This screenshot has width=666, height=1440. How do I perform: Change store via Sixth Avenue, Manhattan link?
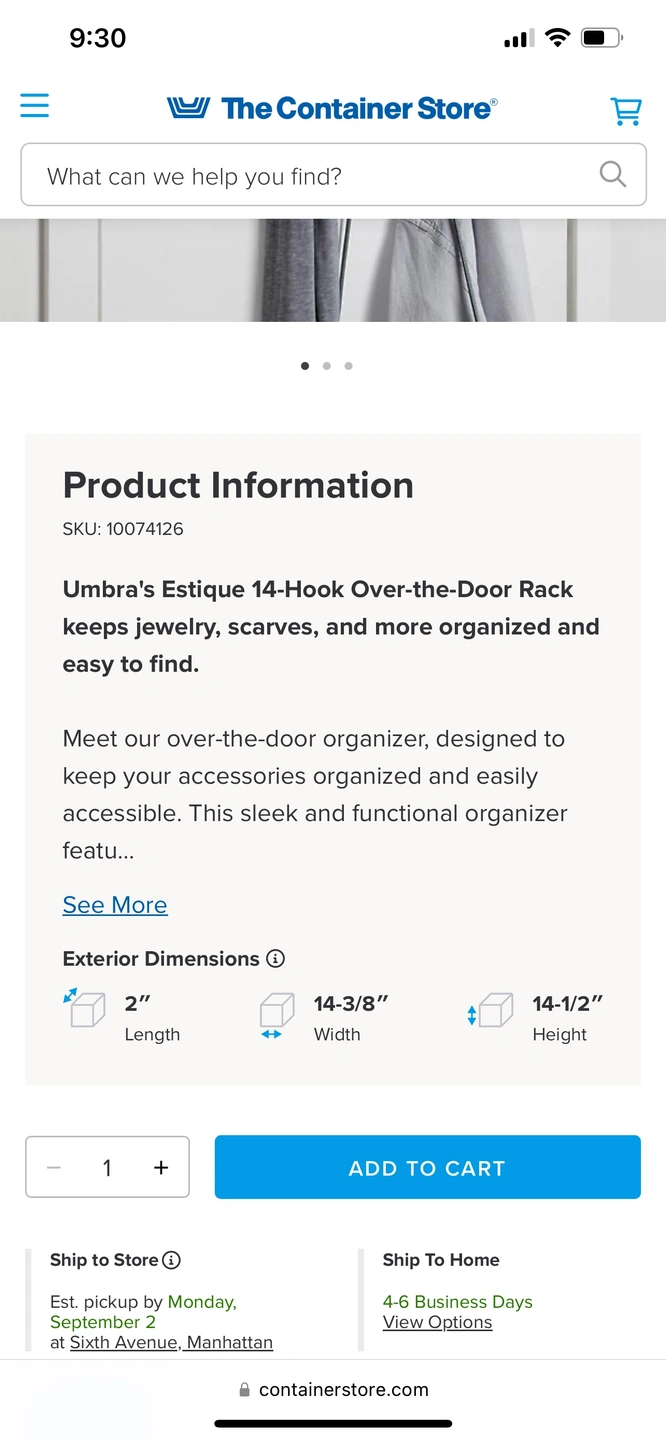[171, 1342]
